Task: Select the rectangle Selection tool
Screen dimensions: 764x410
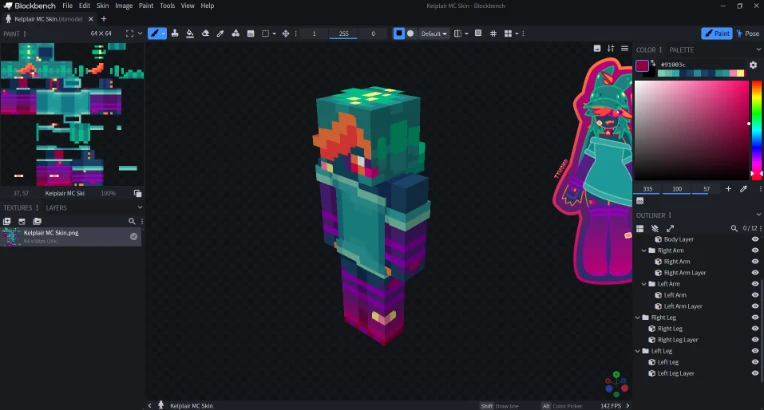Action: (x=266, y=34)
